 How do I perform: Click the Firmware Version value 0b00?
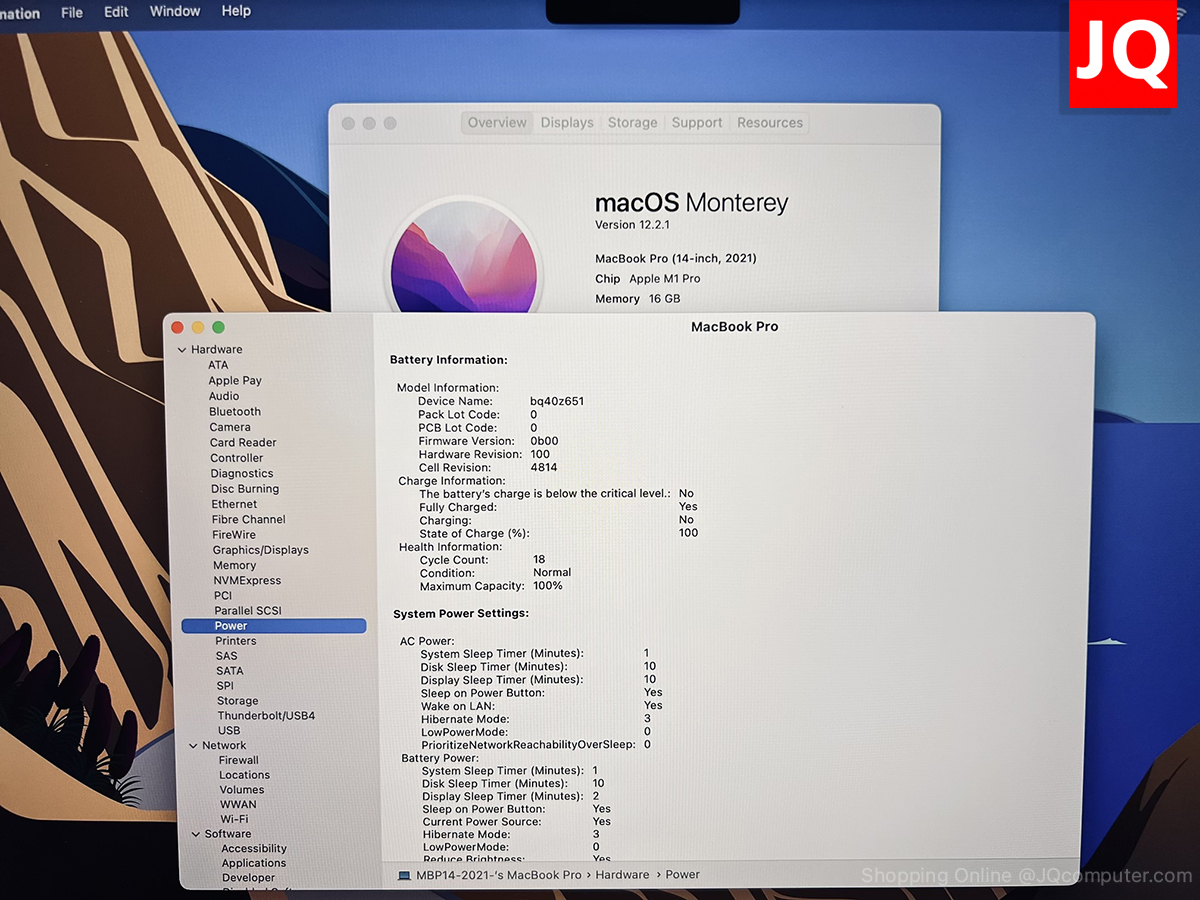tap(544, 441)
